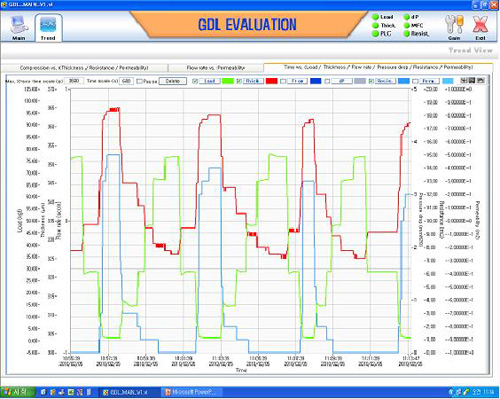Click the dP trace label button
The width and height of the screenshot is (500, 399).
(342, 81)
